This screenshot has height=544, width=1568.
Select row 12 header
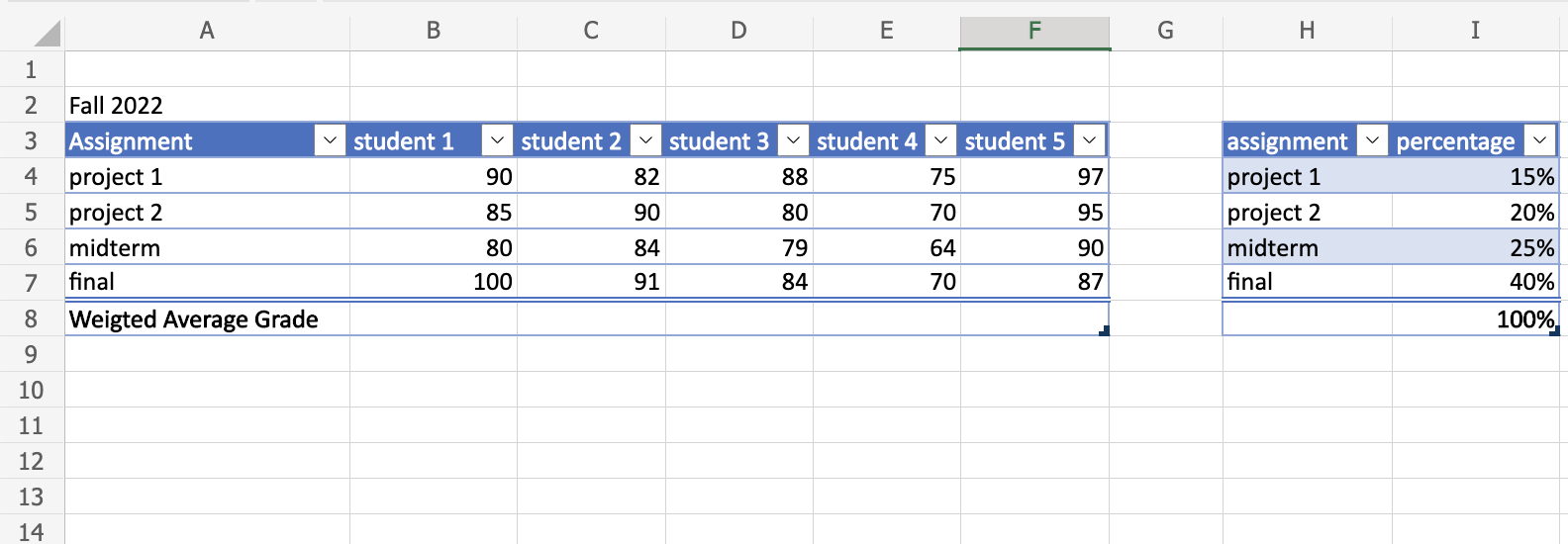[32, 461]
